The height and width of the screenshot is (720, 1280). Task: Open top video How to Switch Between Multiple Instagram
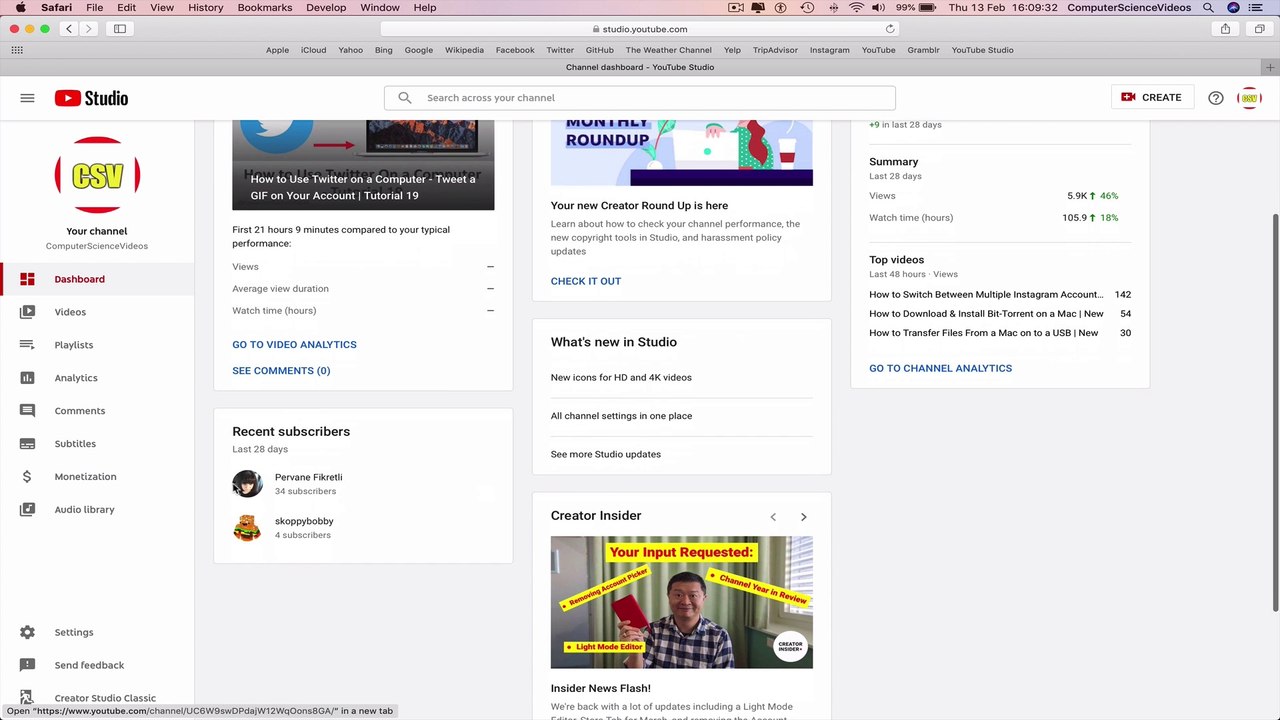tap(986, 295)
